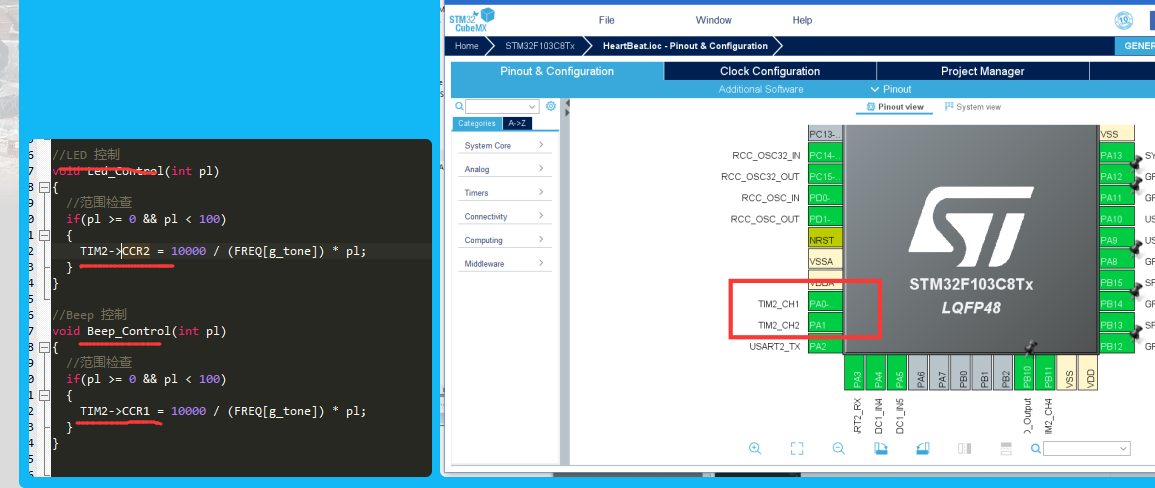Click the pin search magnifier at bottom
This screenshot has height=488, width=1155.
1036,448
